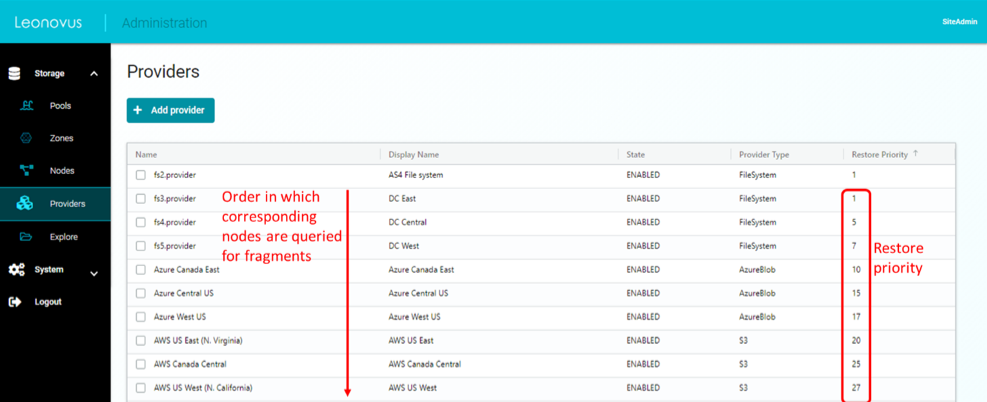
Task: Select the Azure Canada East checkbox
Action: coord(141,270)
